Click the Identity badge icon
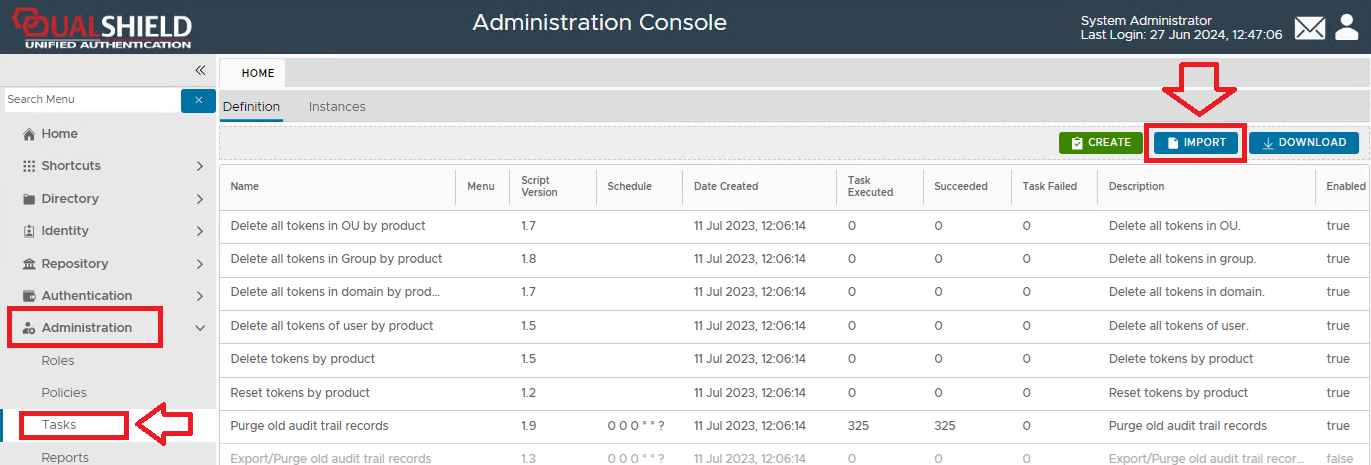 click(29, 231)
